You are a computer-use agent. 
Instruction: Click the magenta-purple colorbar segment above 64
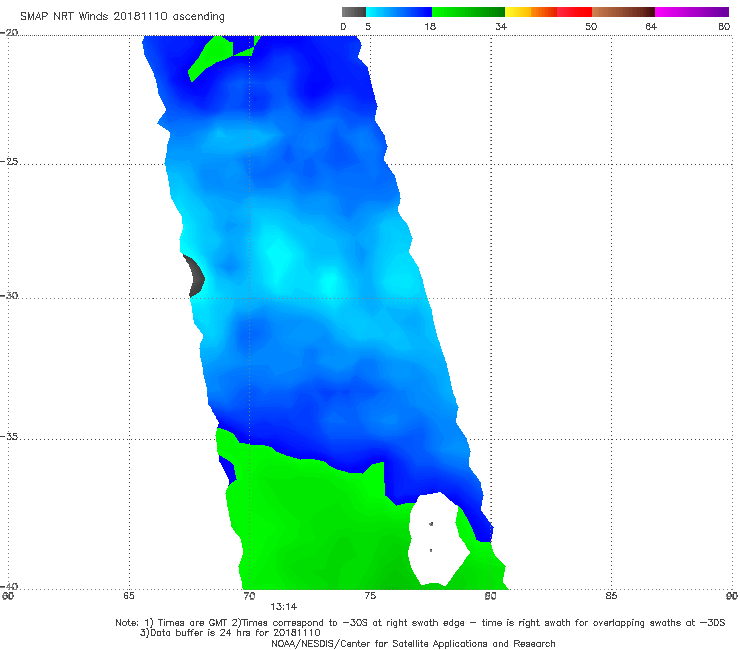point(692,12)
